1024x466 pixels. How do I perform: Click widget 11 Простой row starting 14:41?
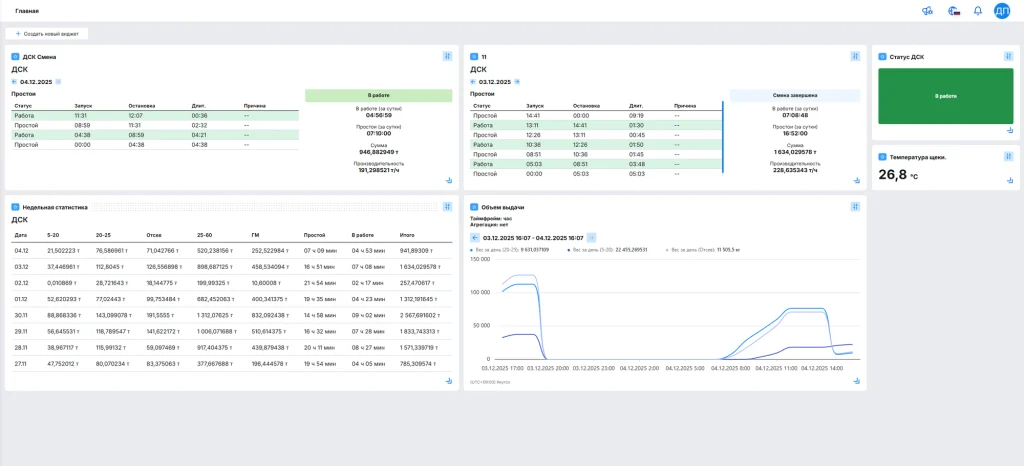(596, 116)
